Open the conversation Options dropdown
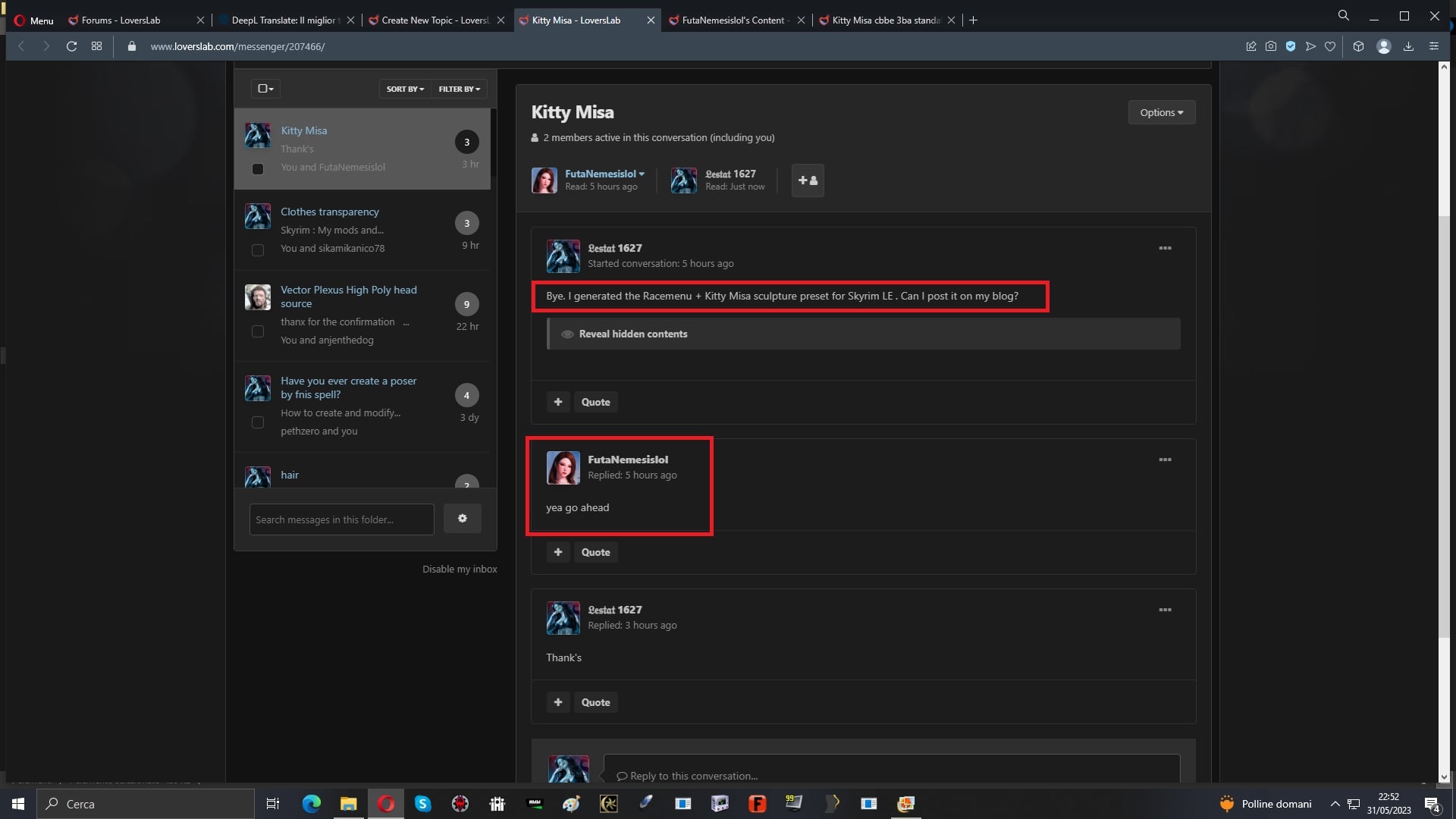Screen dimensions: 1456x819 1161,112
